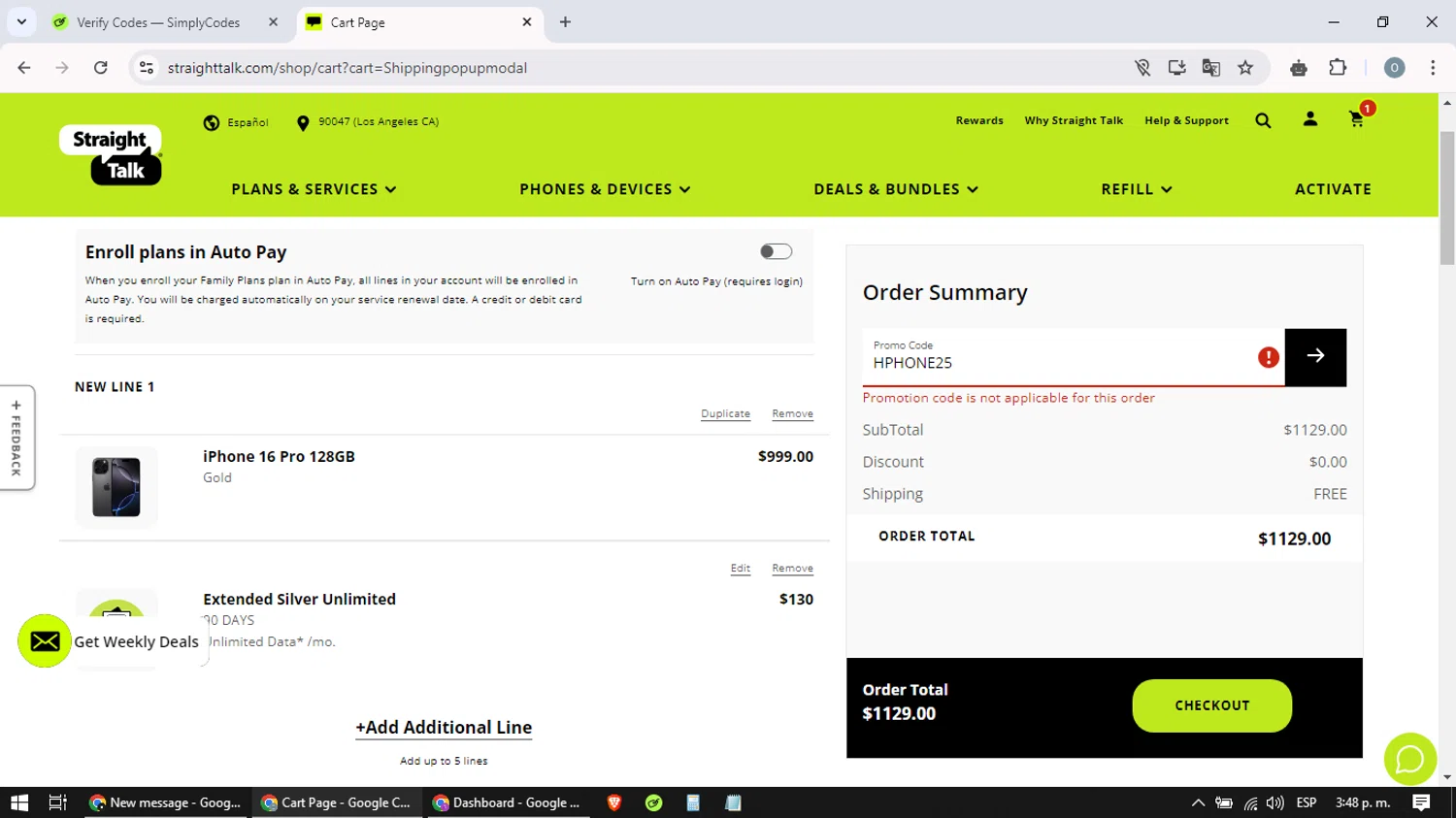Remove the iPhone 16 Pro item

(792, 413)
